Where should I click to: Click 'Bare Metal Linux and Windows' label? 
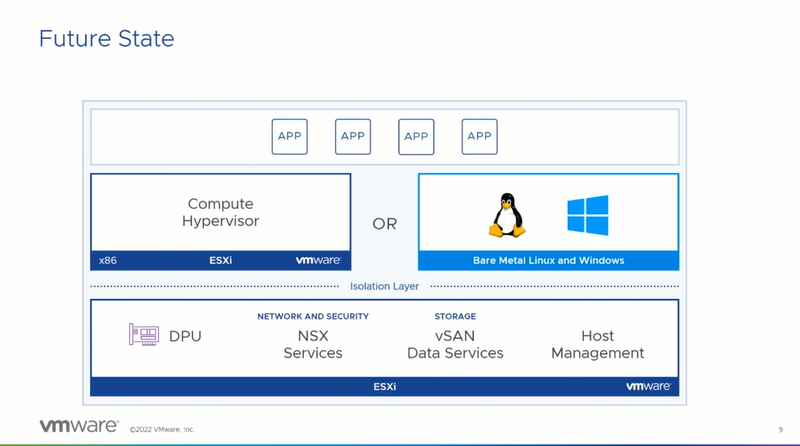pos(548,260)
